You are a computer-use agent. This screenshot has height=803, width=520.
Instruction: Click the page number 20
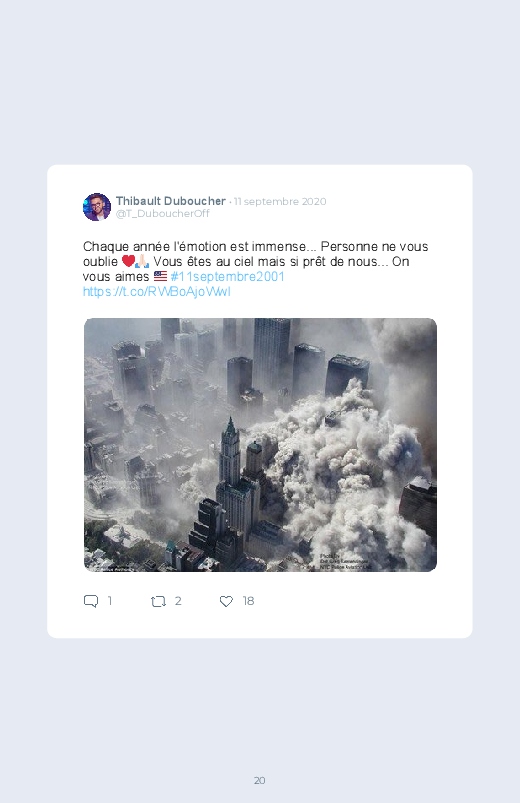pos(260,780)
